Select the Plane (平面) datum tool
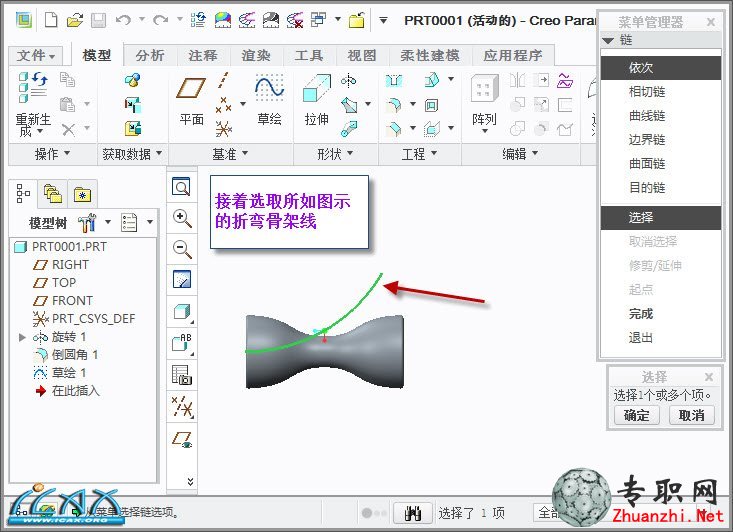 191,87
